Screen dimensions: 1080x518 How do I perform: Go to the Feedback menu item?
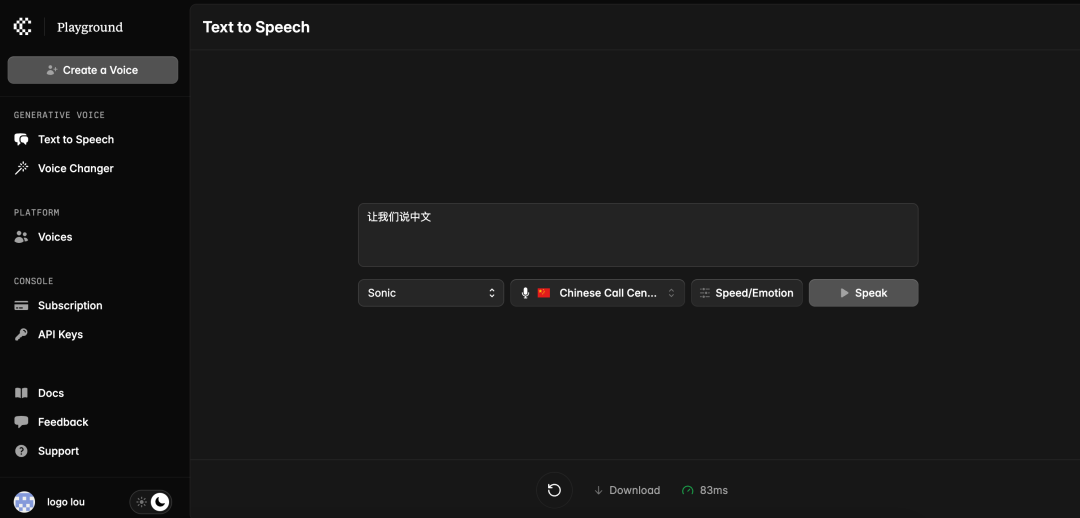63,422
